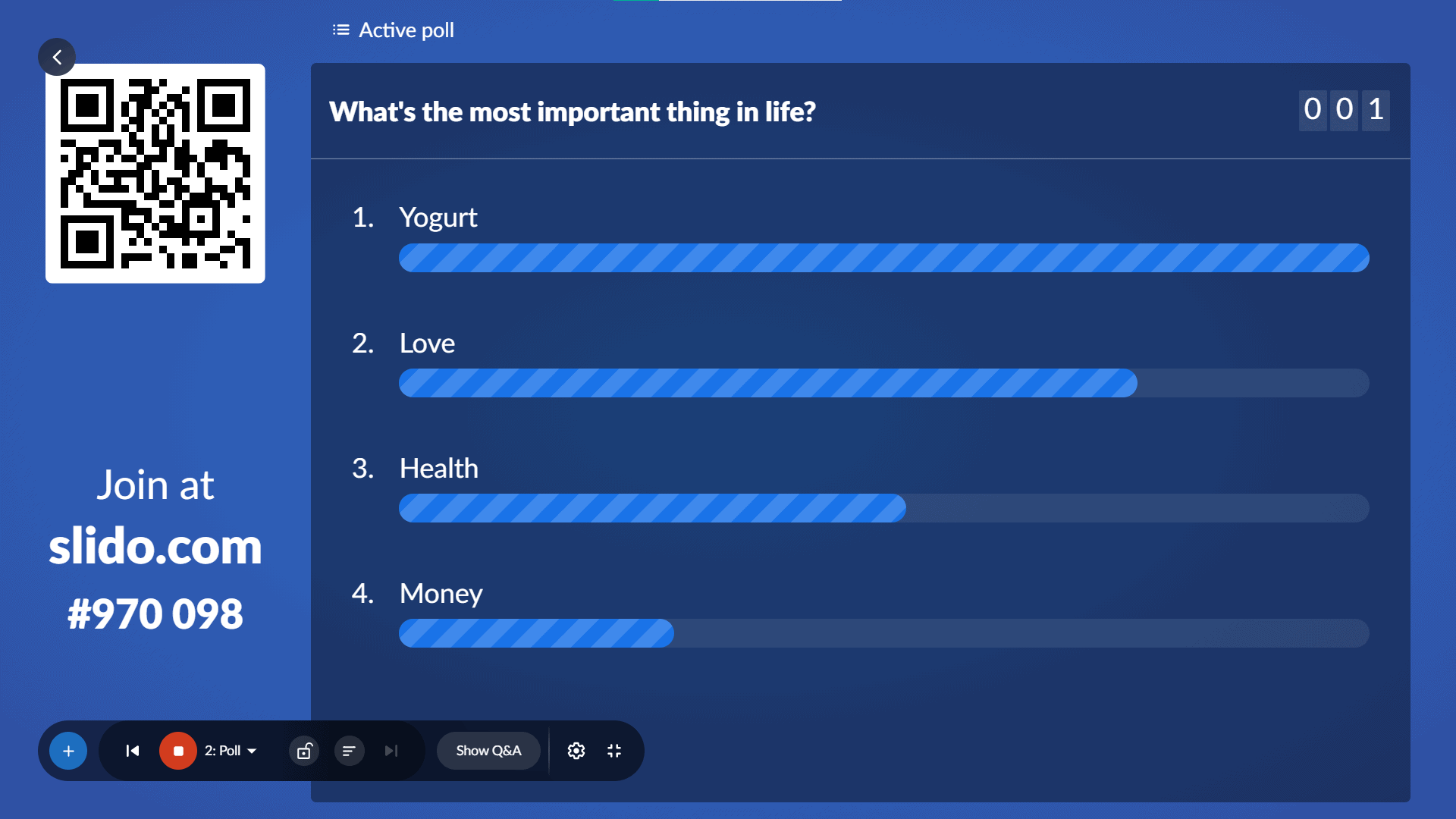Click the settings gear icon

coord(576,749)
